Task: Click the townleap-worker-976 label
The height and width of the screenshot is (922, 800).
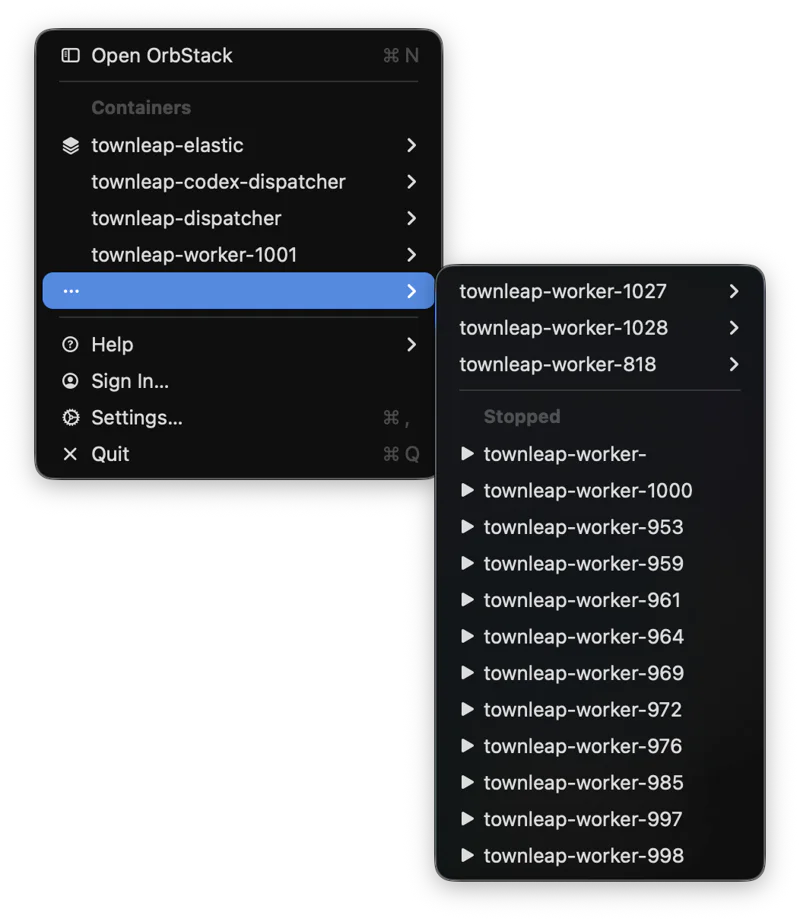Action: click(x=583, y=746)
